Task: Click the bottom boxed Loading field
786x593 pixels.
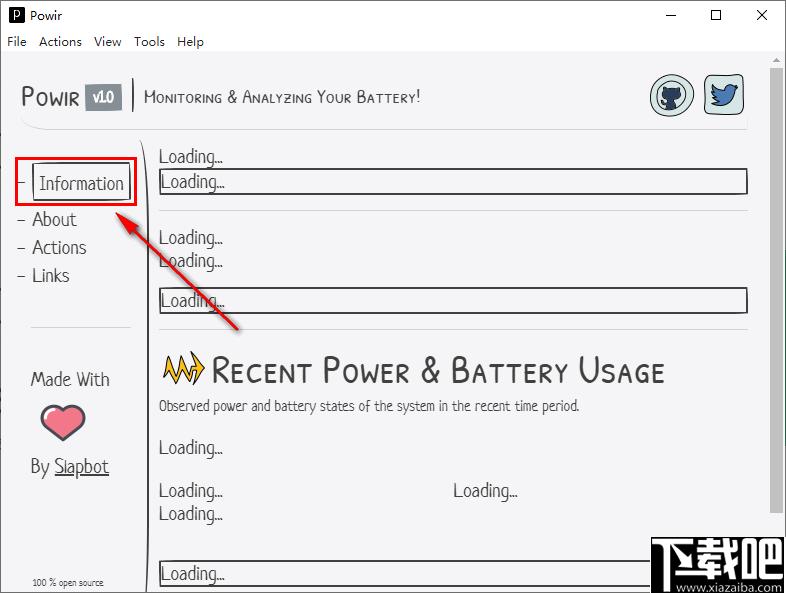Action: tap(405, 573)
